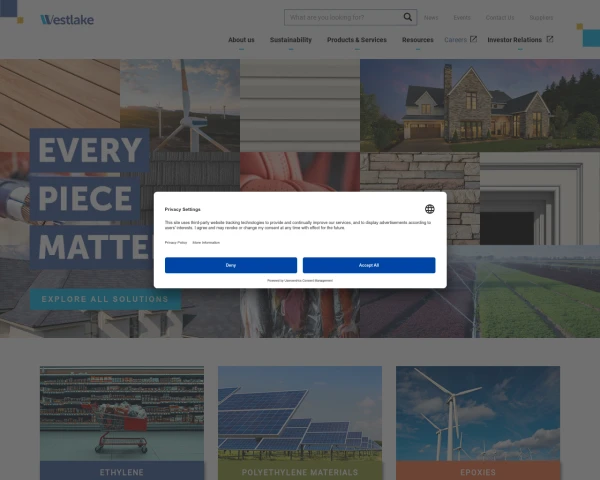Open the Resources menu

tap(417, 40)
